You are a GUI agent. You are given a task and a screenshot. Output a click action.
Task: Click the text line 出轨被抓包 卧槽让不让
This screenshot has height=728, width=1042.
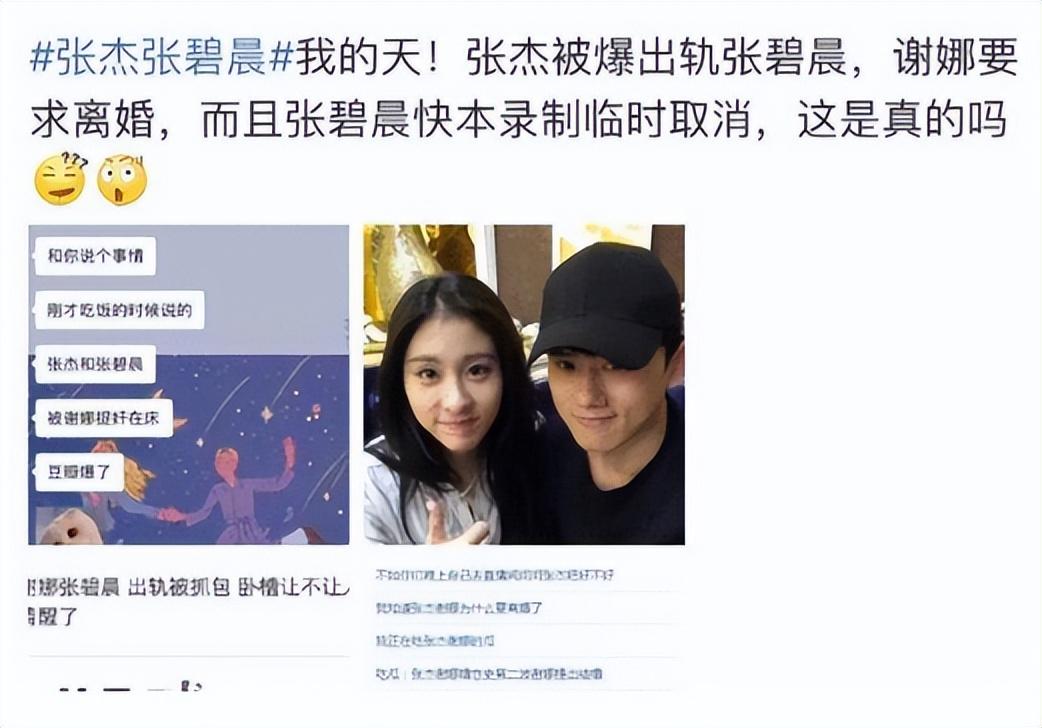[238, 587]
